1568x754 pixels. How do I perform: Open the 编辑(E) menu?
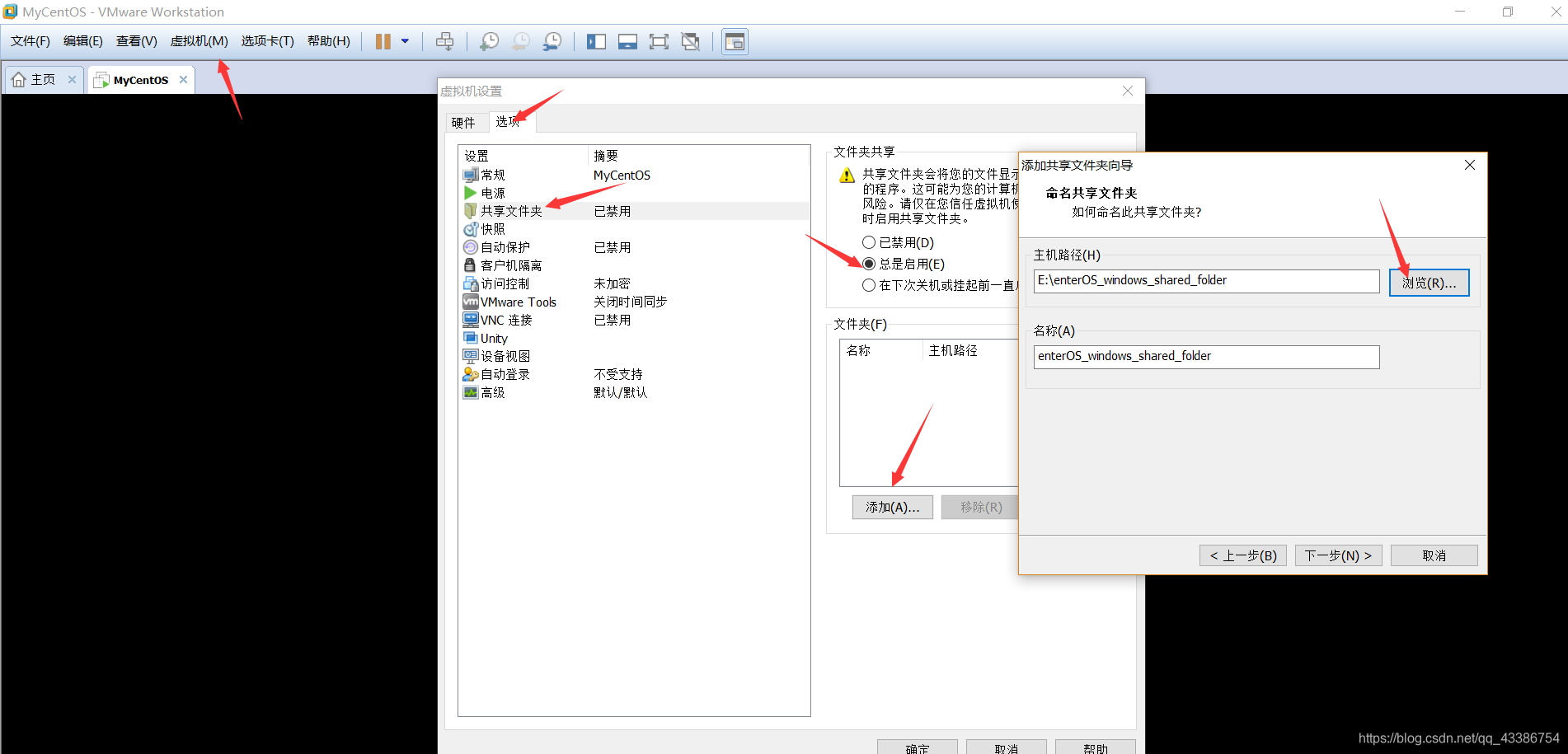tap(82, 41)
